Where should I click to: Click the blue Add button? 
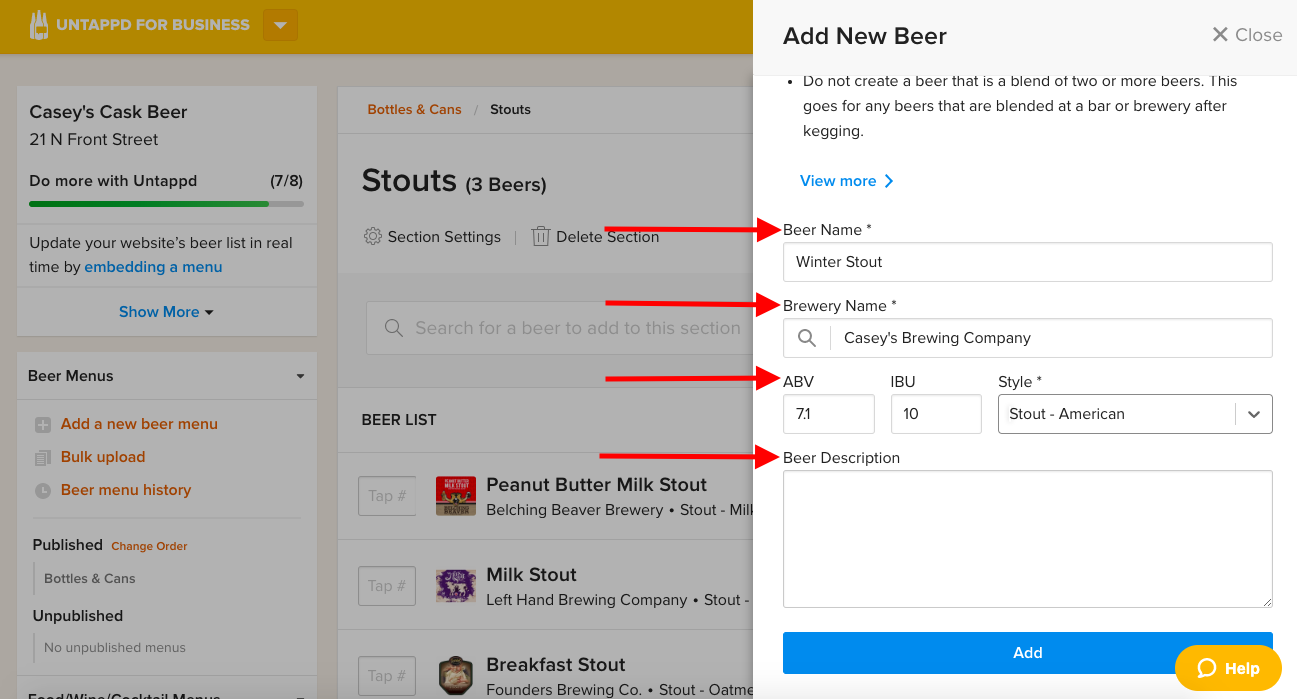pyautogui.click(x=1027, y=653)
